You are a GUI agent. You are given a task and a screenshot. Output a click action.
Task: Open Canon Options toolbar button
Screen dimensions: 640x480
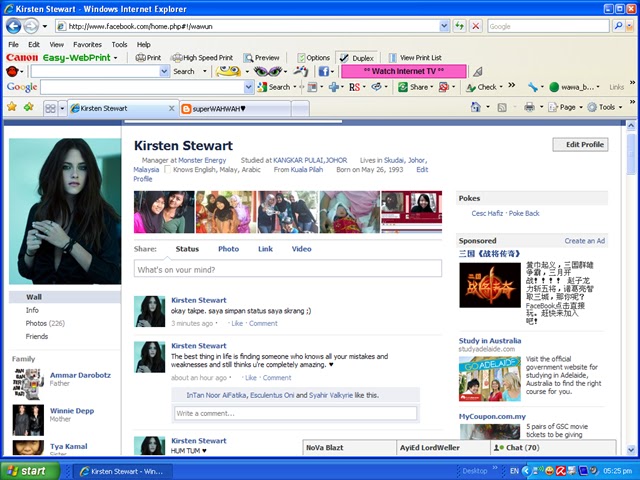pos(313,58)
